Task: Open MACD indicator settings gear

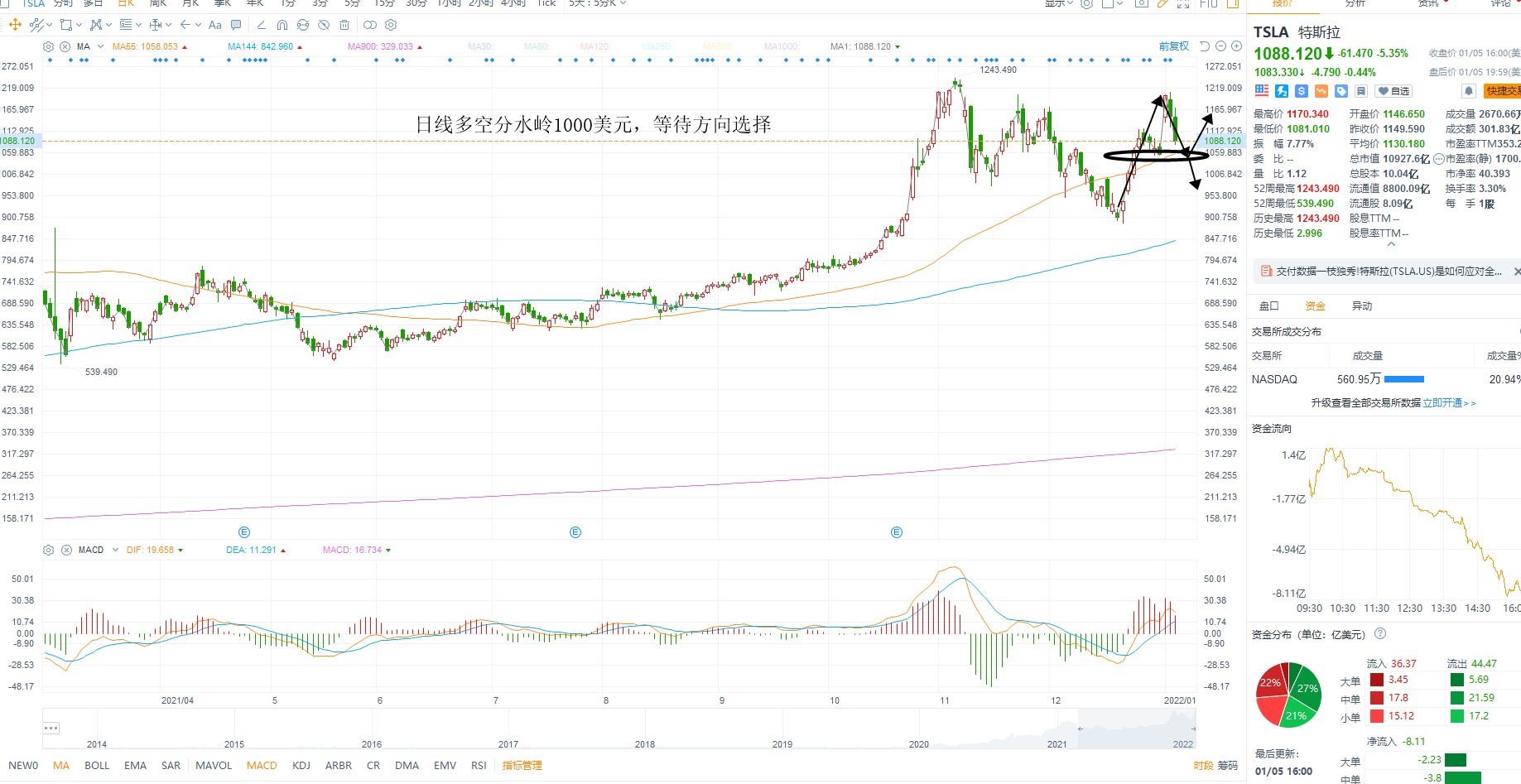Action: click(x=49, y=550)
